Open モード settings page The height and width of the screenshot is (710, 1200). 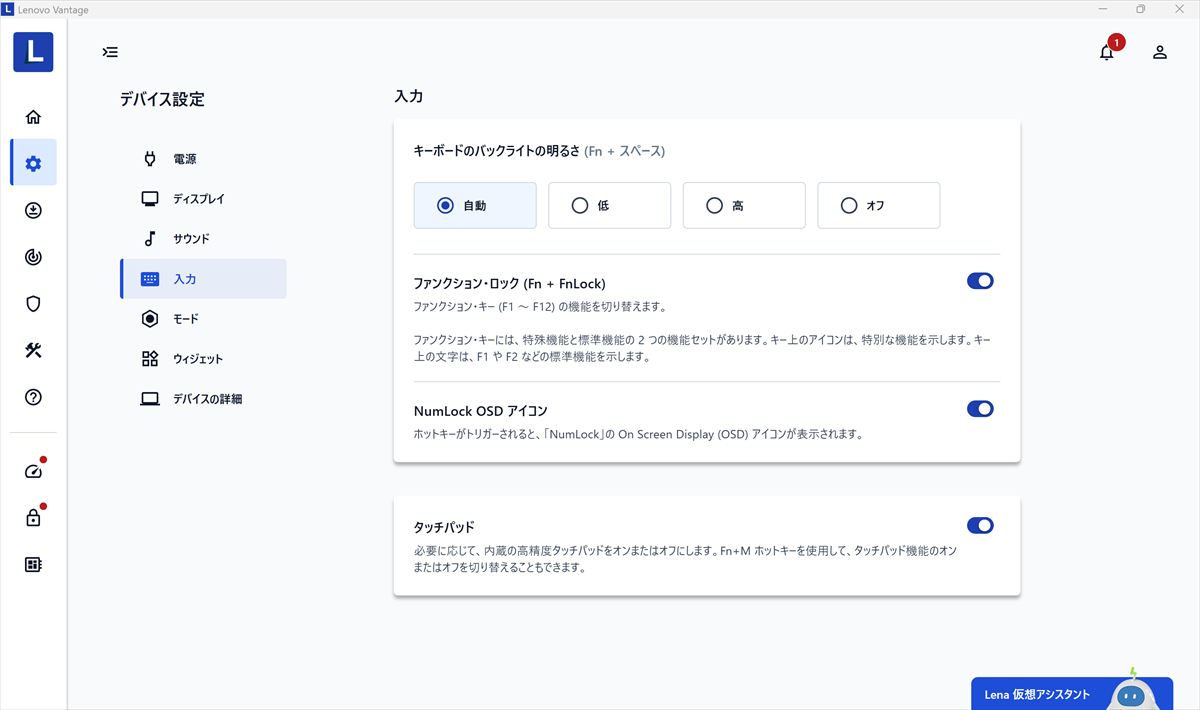point(203,319)
